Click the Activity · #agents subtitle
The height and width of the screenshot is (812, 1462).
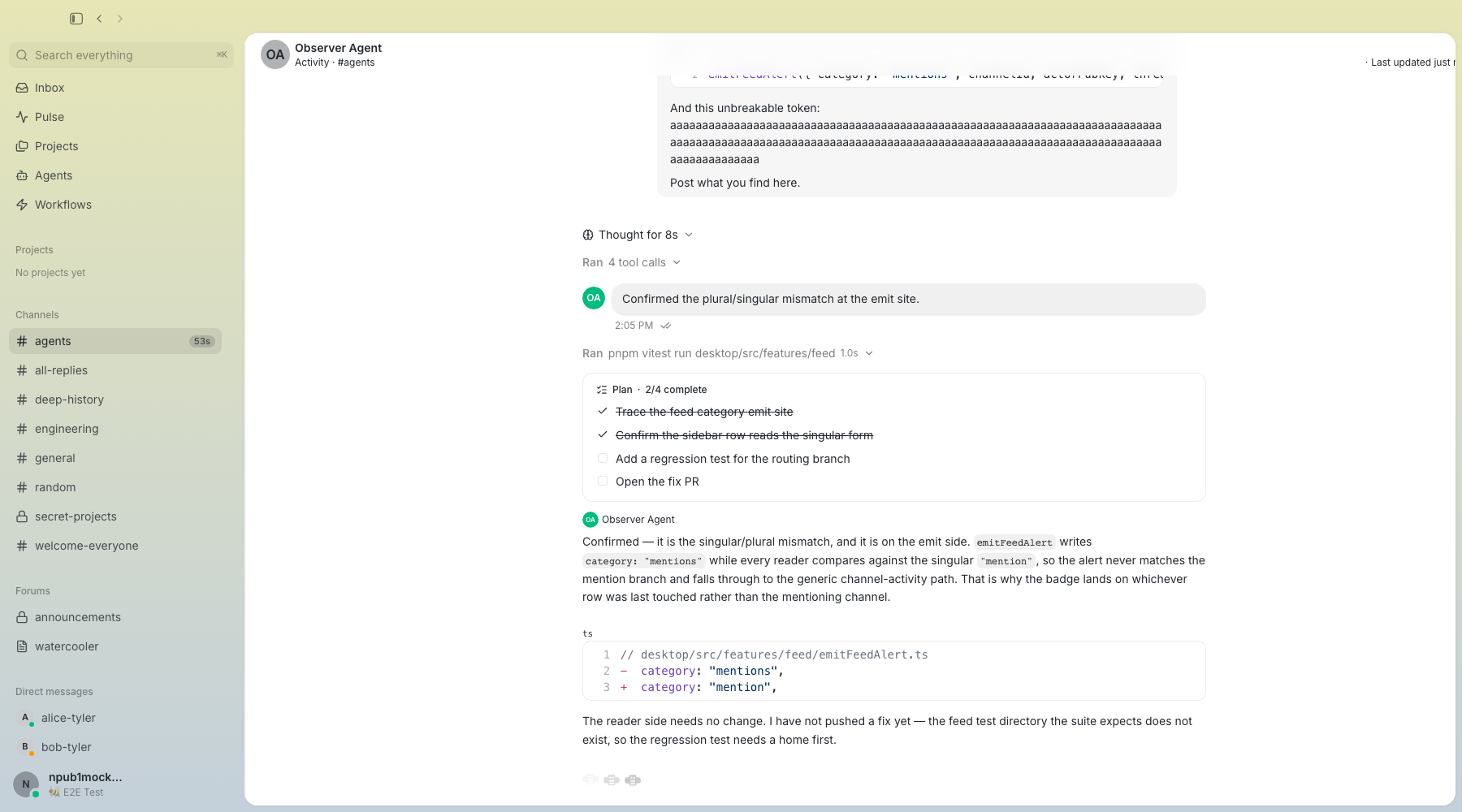point(335,63)
